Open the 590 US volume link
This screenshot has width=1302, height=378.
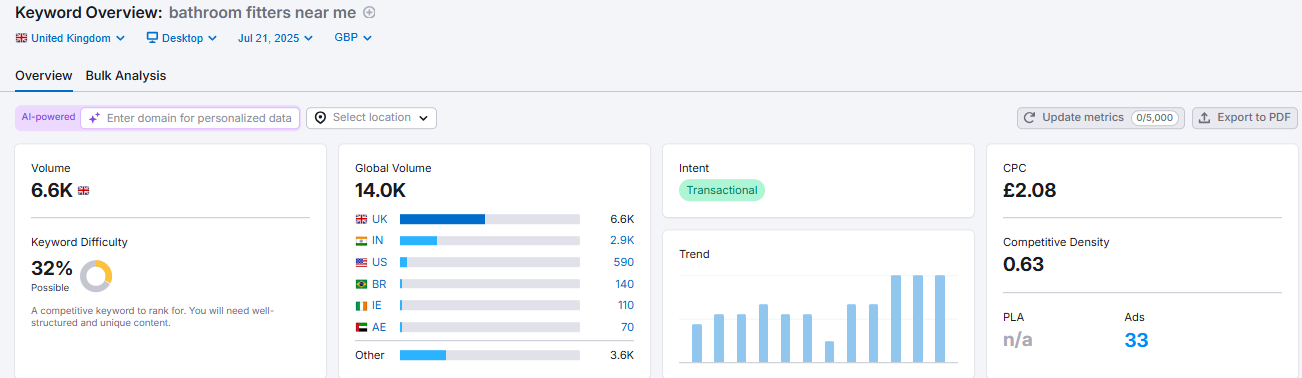[624, 262]
